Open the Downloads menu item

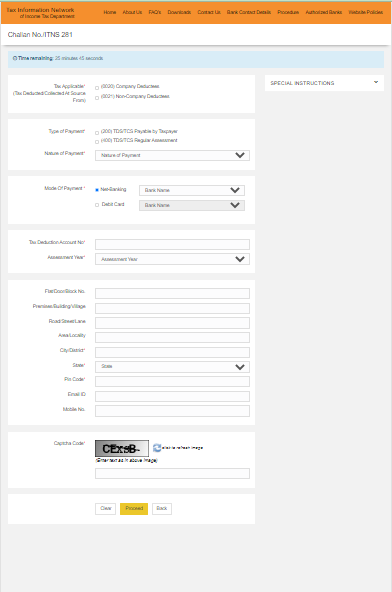click(179, 12)
